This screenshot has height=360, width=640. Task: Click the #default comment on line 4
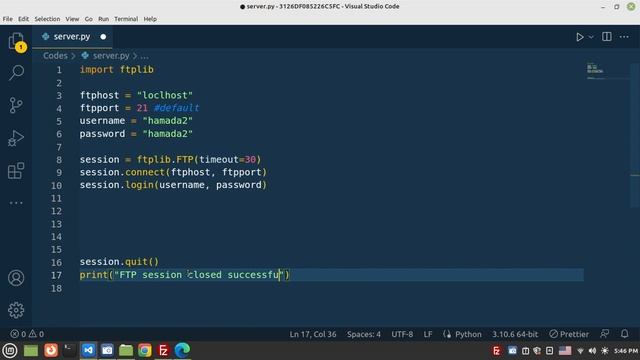tap(176, 108)
